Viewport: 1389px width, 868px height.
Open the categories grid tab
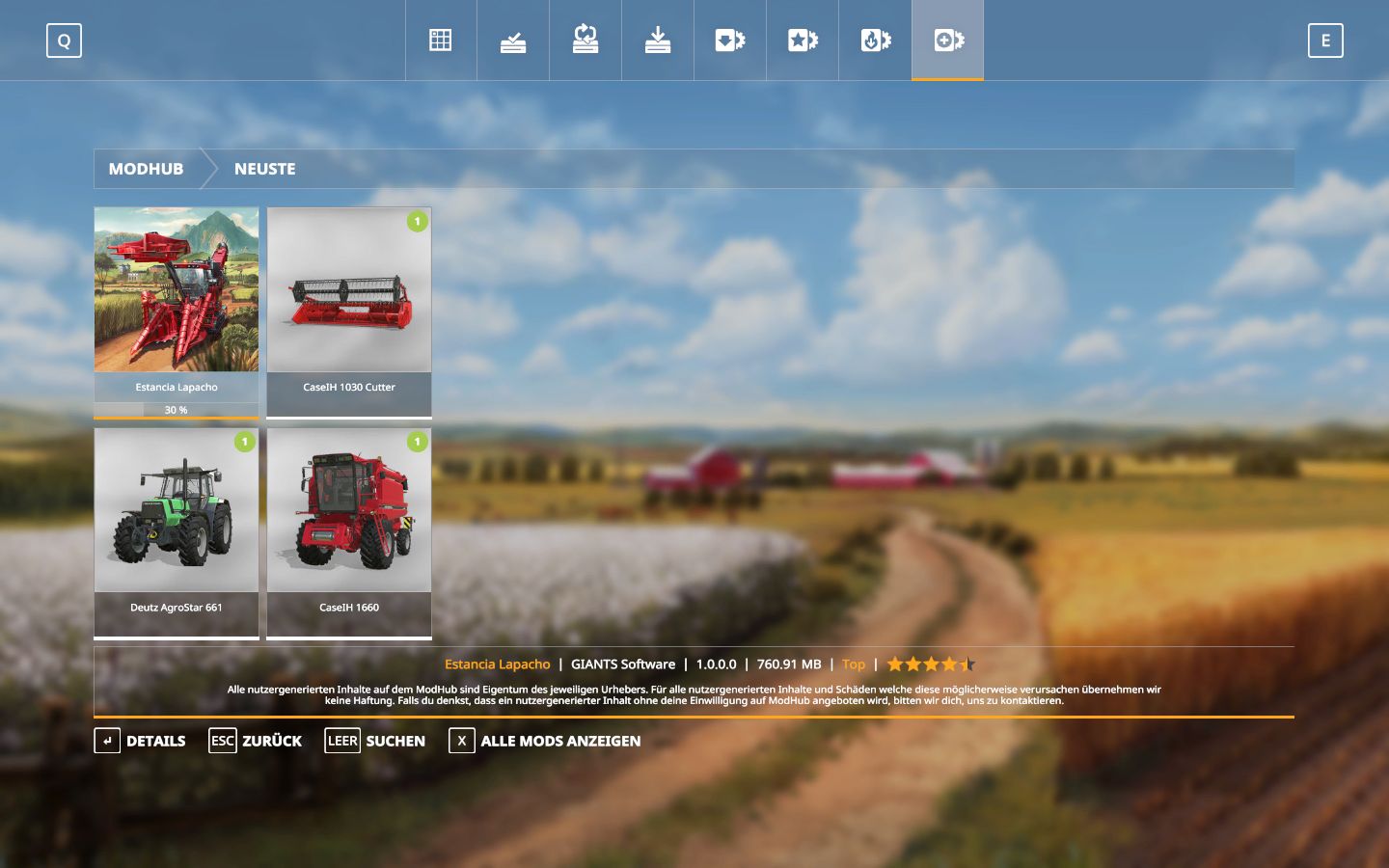(441, 40)
